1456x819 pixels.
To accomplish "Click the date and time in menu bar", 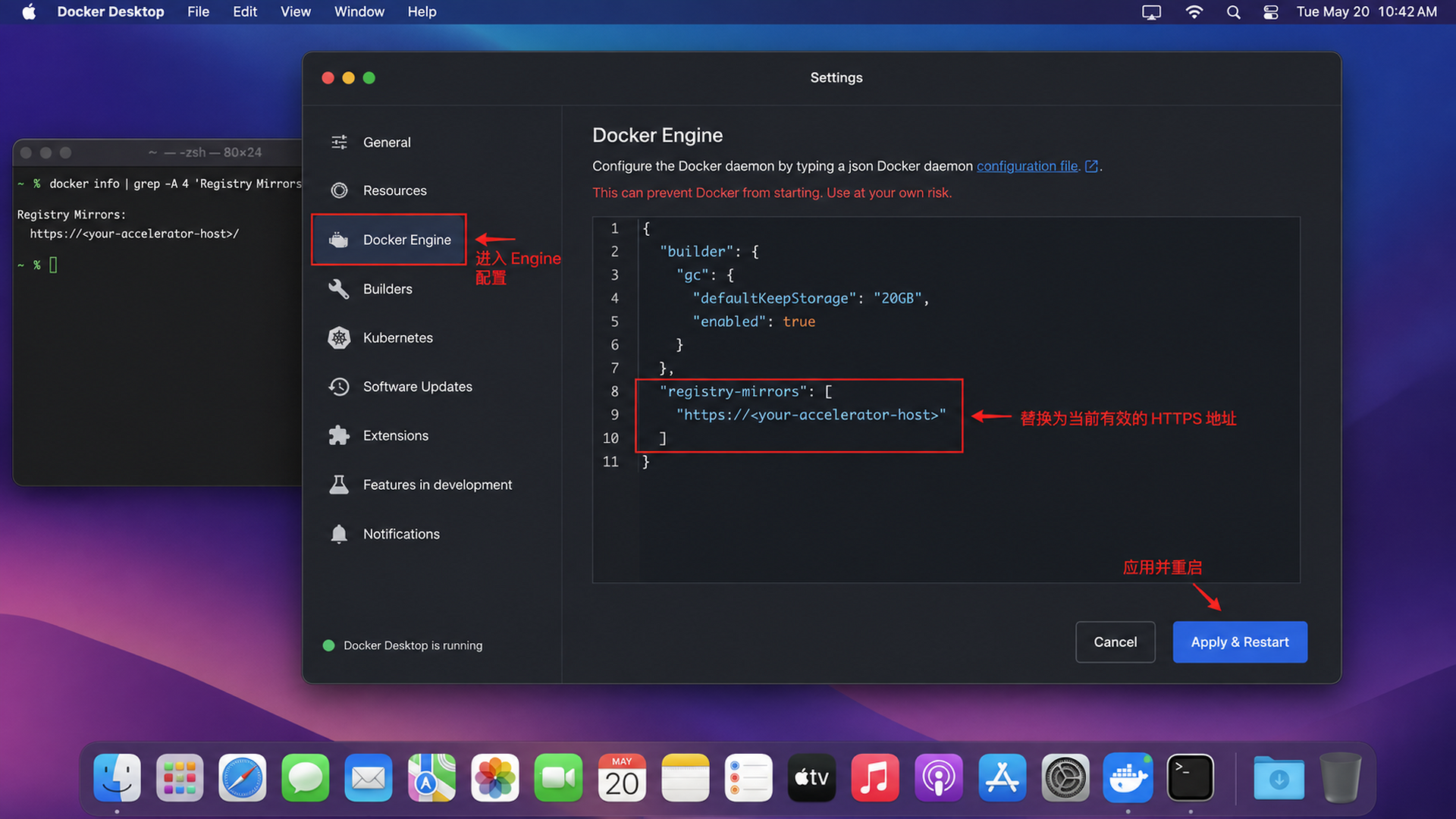I will point(1367,11).
